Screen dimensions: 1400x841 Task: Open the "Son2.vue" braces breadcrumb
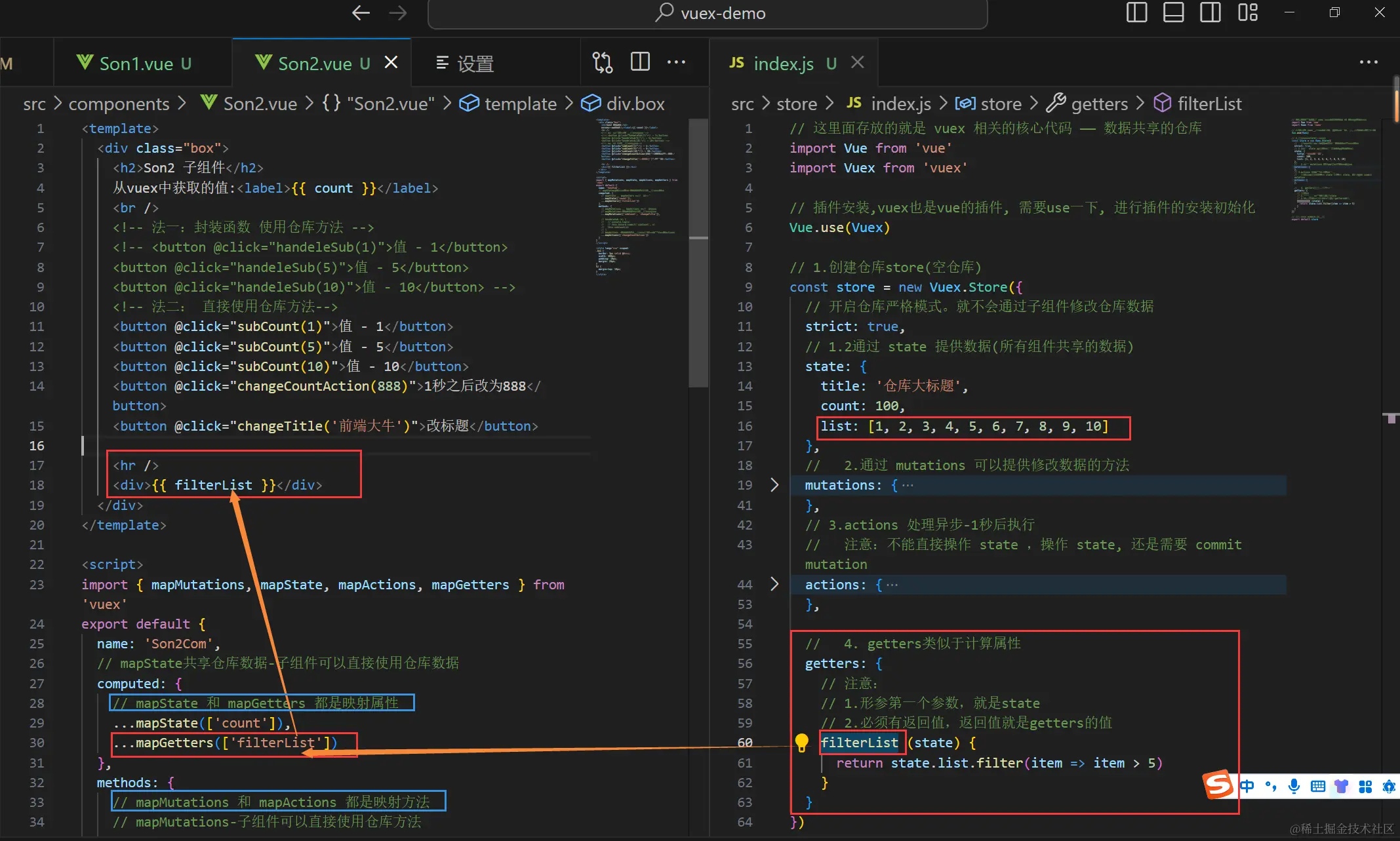(x=378, y=104)
